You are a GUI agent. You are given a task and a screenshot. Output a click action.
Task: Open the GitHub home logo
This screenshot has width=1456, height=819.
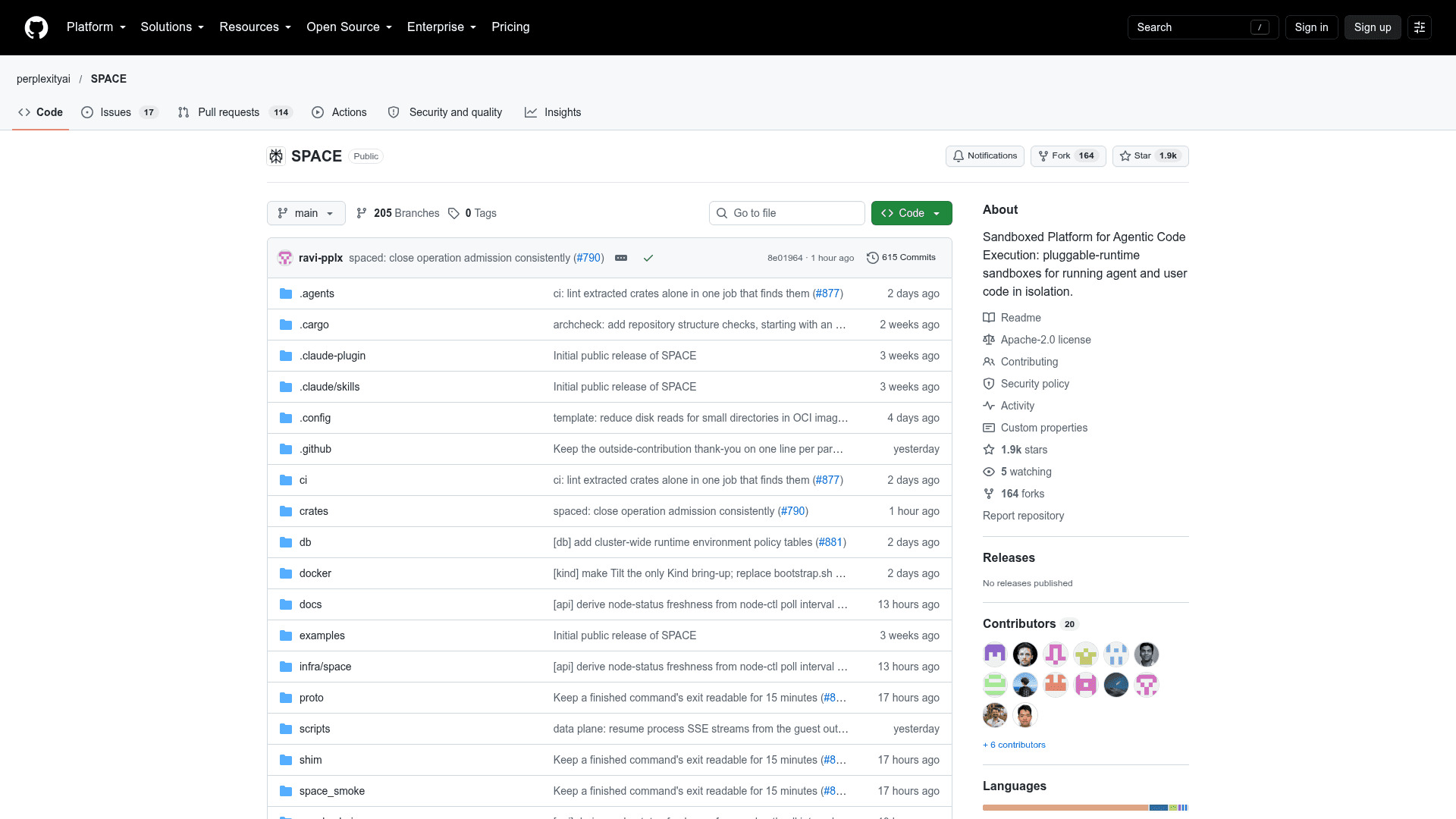[36, 27]
